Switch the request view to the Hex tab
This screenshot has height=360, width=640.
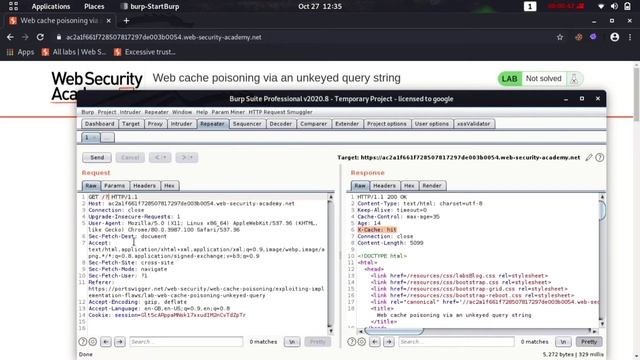(x=169, y=186)
